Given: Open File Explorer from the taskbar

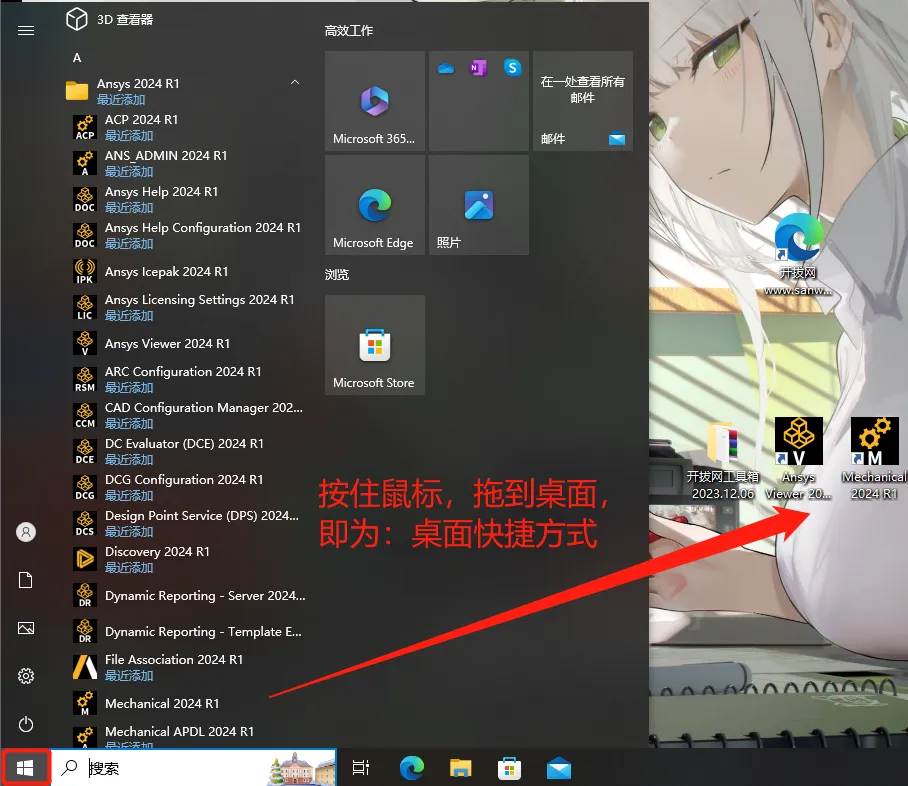Looking at the screenshot, I should click(x=460, y=768).
